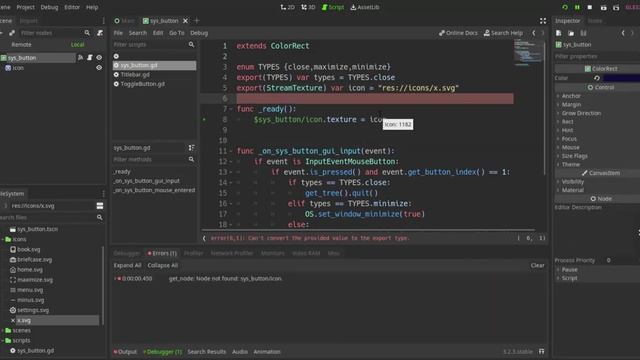Reset the Color property to default
This screenshot has width=640, height=360.
[x=597, y=78]
